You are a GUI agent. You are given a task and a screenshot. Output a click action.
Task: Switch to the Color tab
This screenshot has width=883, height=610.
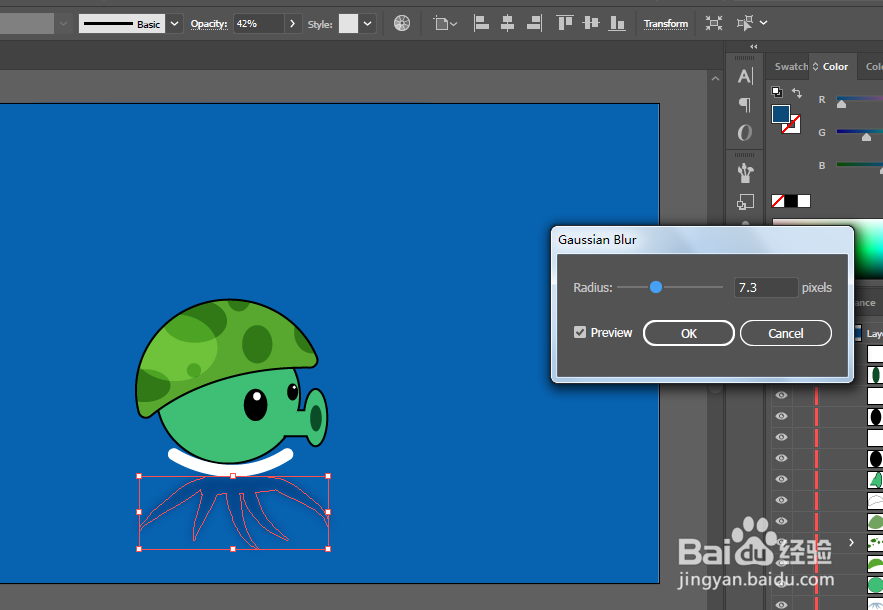click(x=835, y=66)
